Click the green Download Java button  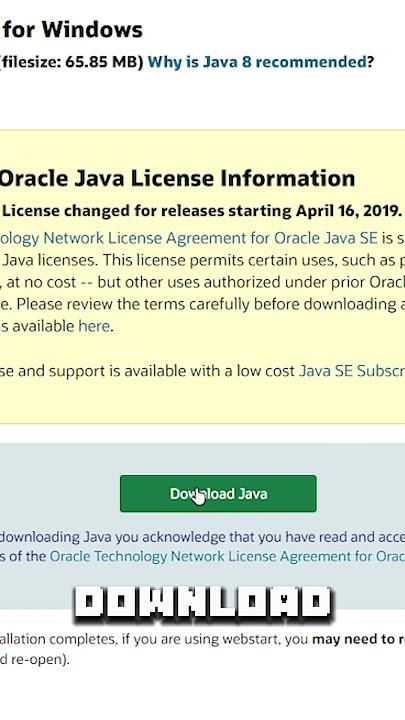click(x=218, y=494)
